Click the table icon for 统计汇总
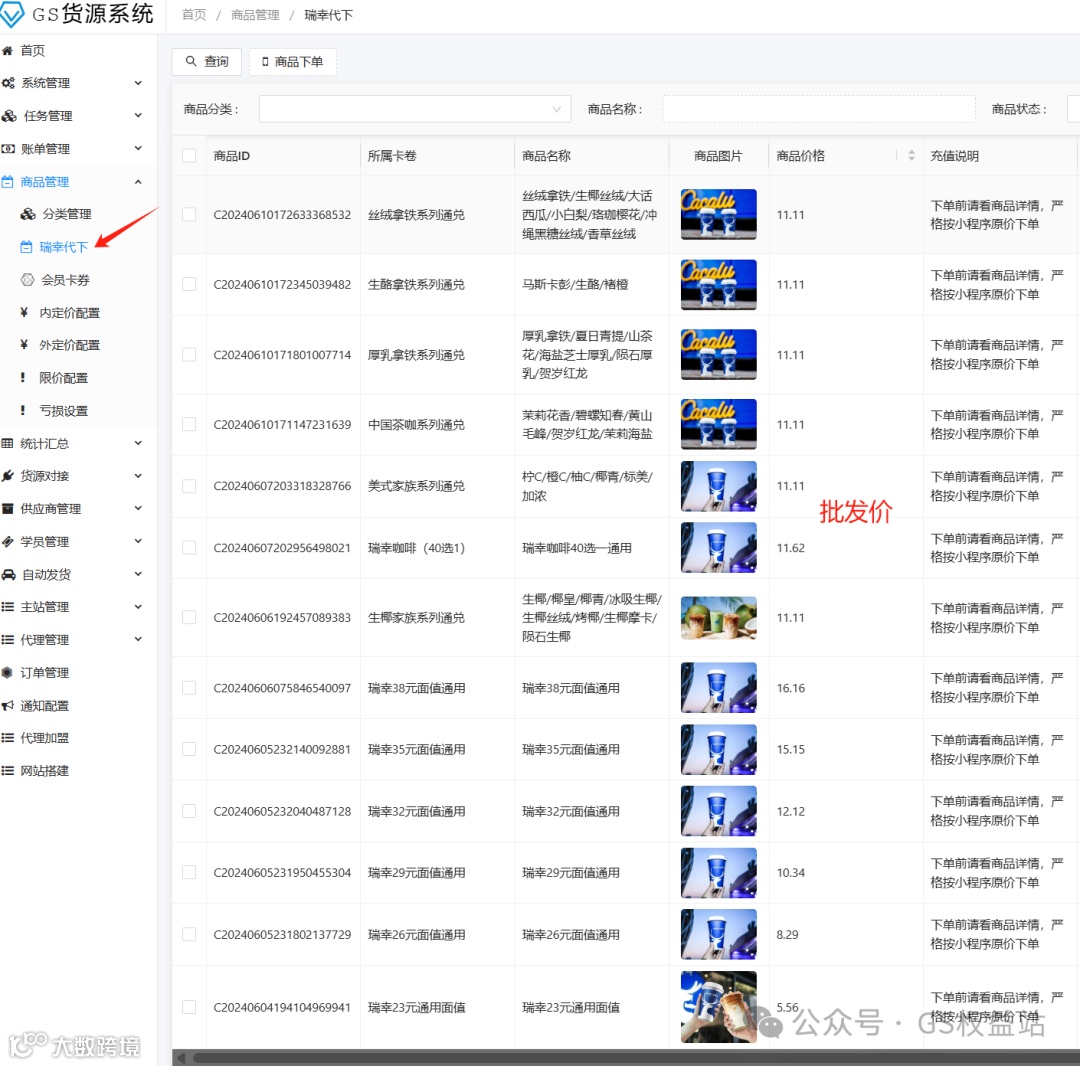The width and height of the screenshot is (1080, 1066). 8,443
